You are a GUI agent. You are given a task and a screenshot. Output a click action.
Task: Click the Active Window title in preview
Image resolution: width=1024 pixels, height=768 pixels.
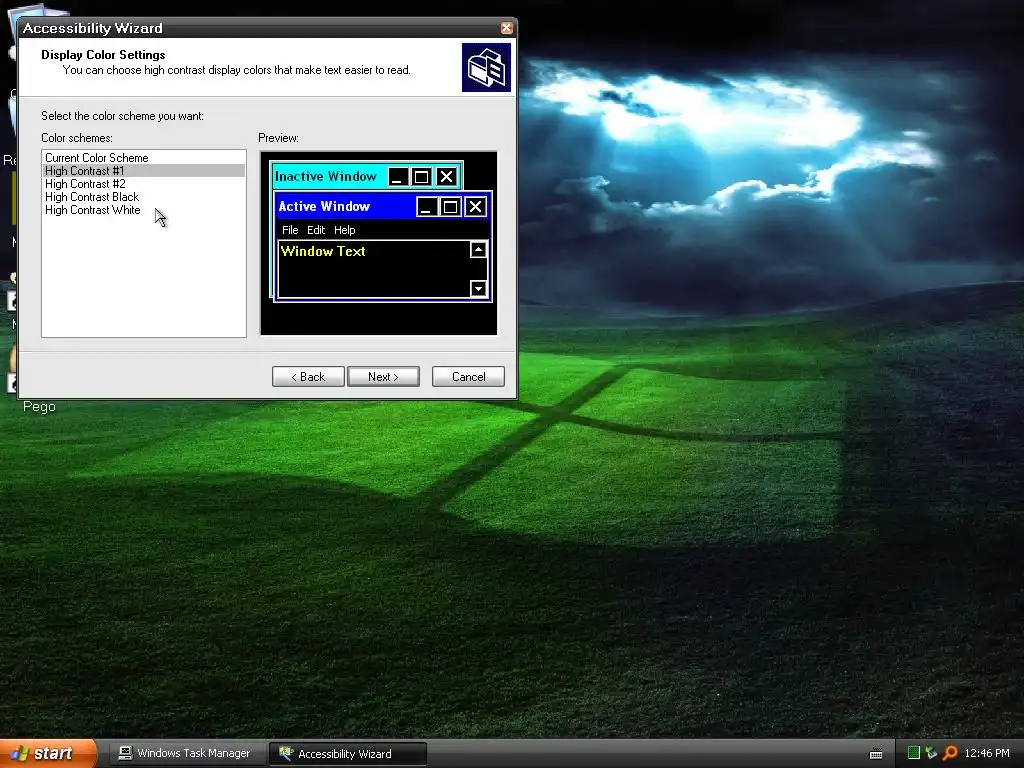[324, 206]
